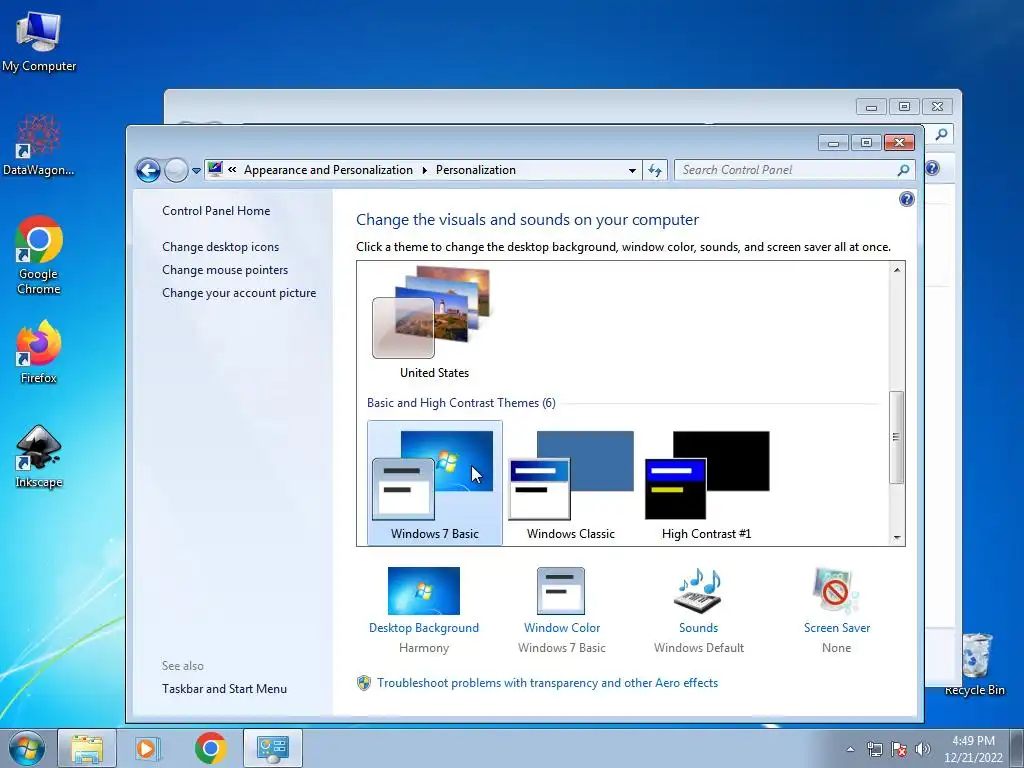
Task: Open Windows Explorer from the taskbar
Action: click(x=86, y=748)
